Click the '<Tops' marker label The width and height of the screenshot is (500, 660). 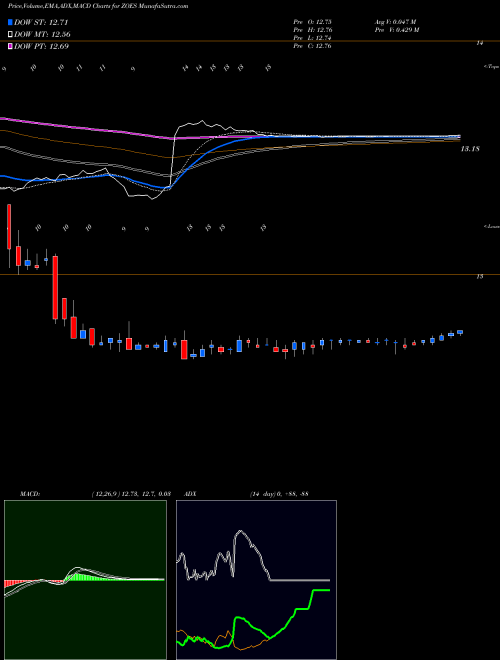[x=492, y=67]
